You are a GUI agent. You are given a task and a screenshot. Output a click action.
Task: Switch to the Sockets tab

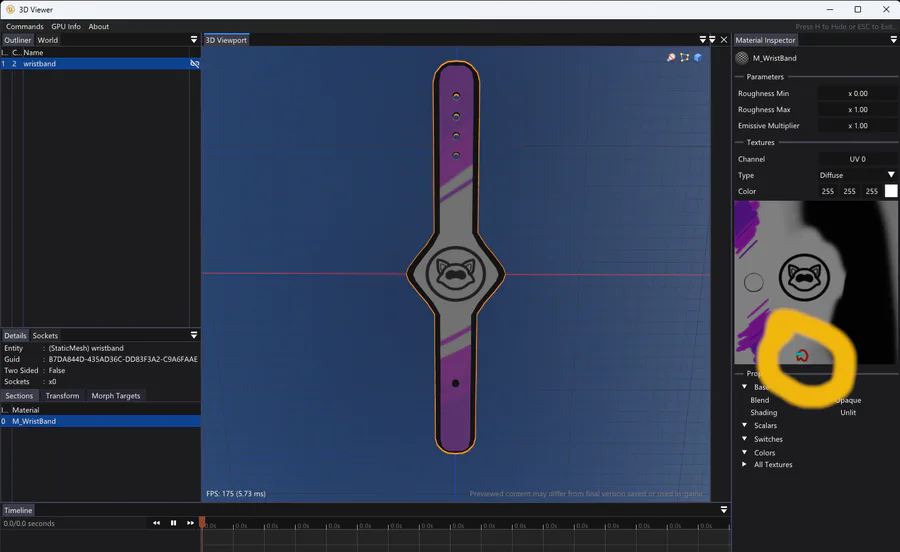[x=45, y=336]
